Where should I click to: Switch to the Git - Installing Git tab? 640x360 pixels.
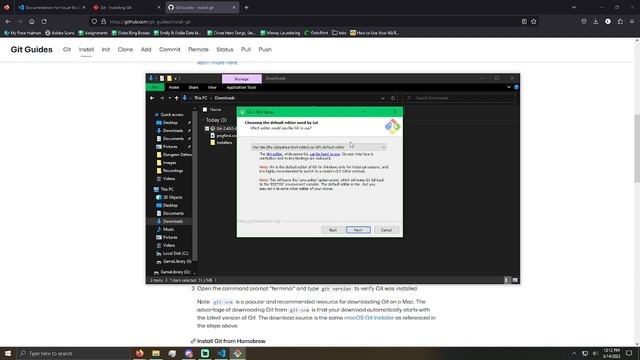pos(126,7)
